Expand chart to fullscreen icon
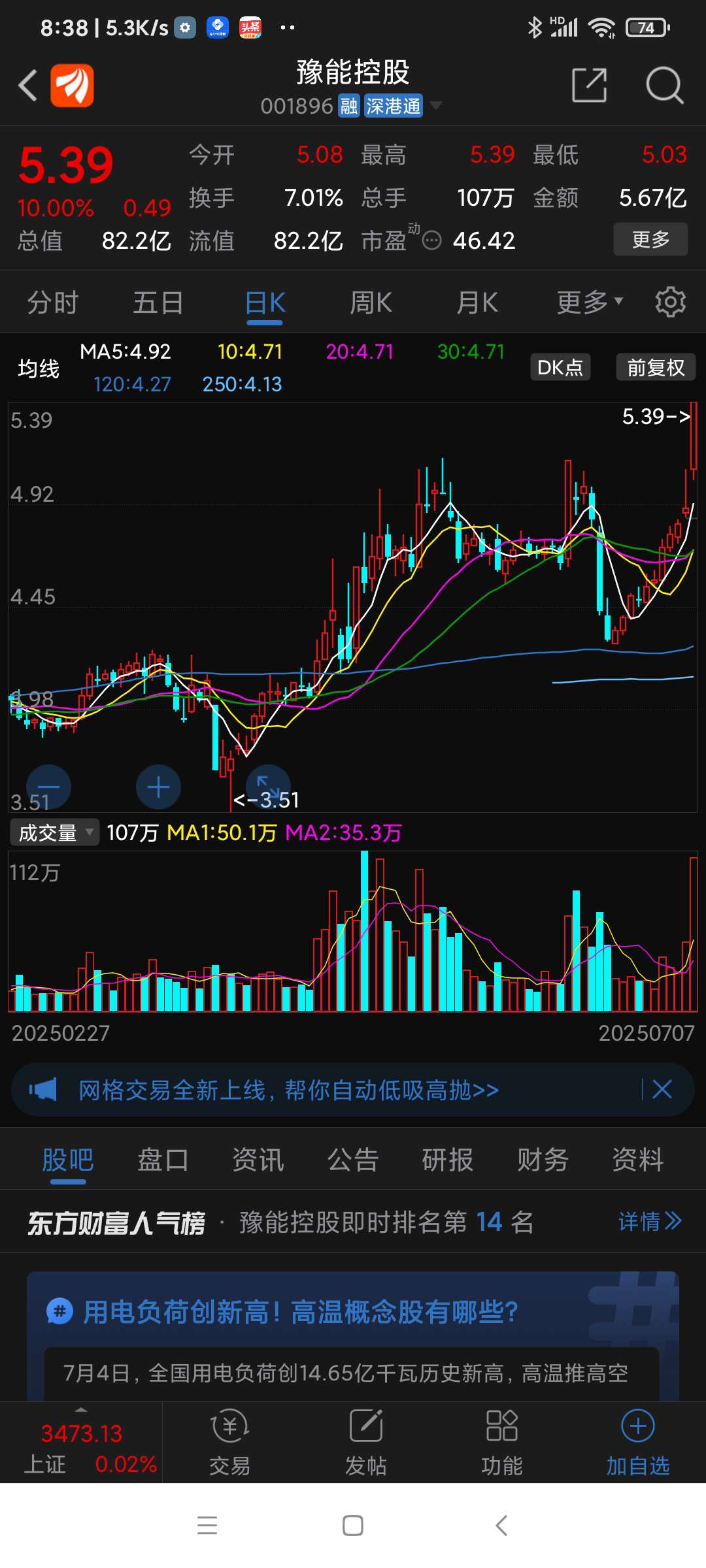The image size is (706, 1568). (267, 787)
